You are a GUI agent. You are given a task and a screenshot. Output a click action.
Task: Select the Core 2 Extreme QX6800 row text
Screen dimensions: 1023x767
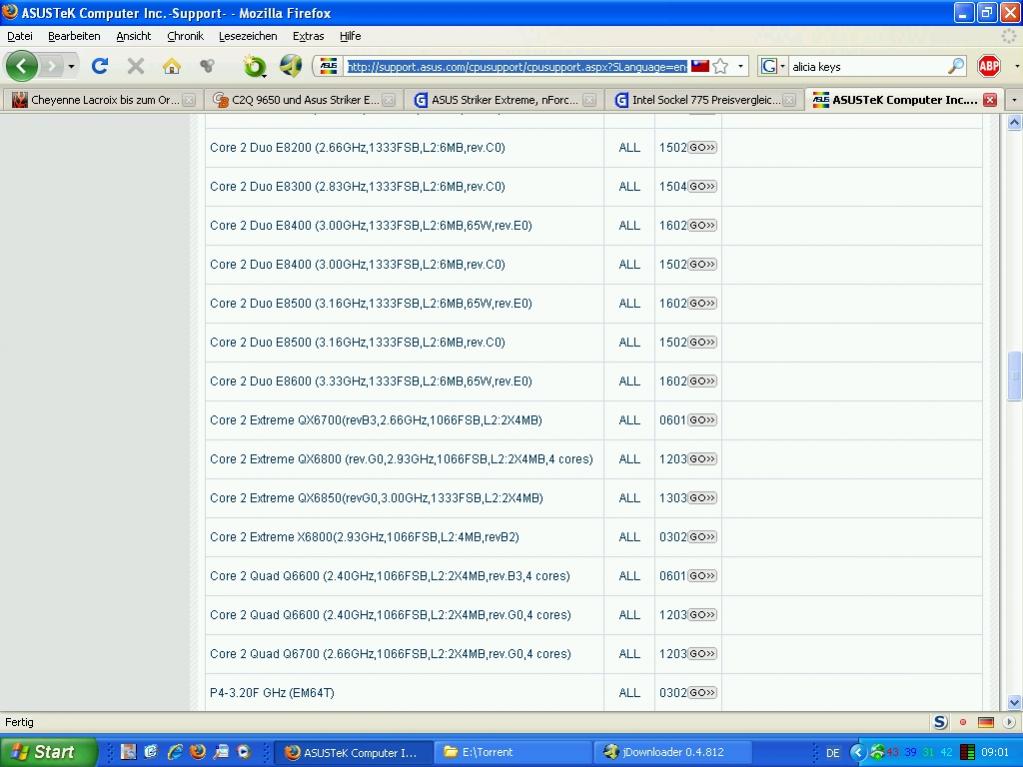pos(401,459)
